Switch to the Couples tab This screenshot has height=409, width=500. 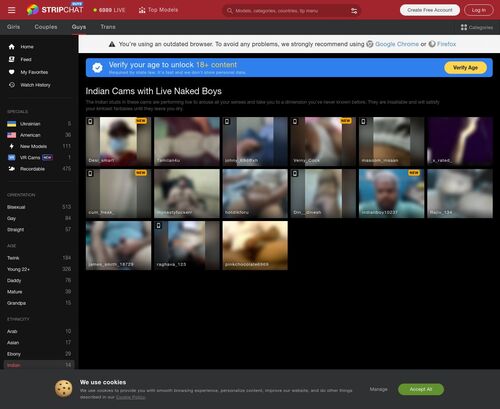coord(46,27)
